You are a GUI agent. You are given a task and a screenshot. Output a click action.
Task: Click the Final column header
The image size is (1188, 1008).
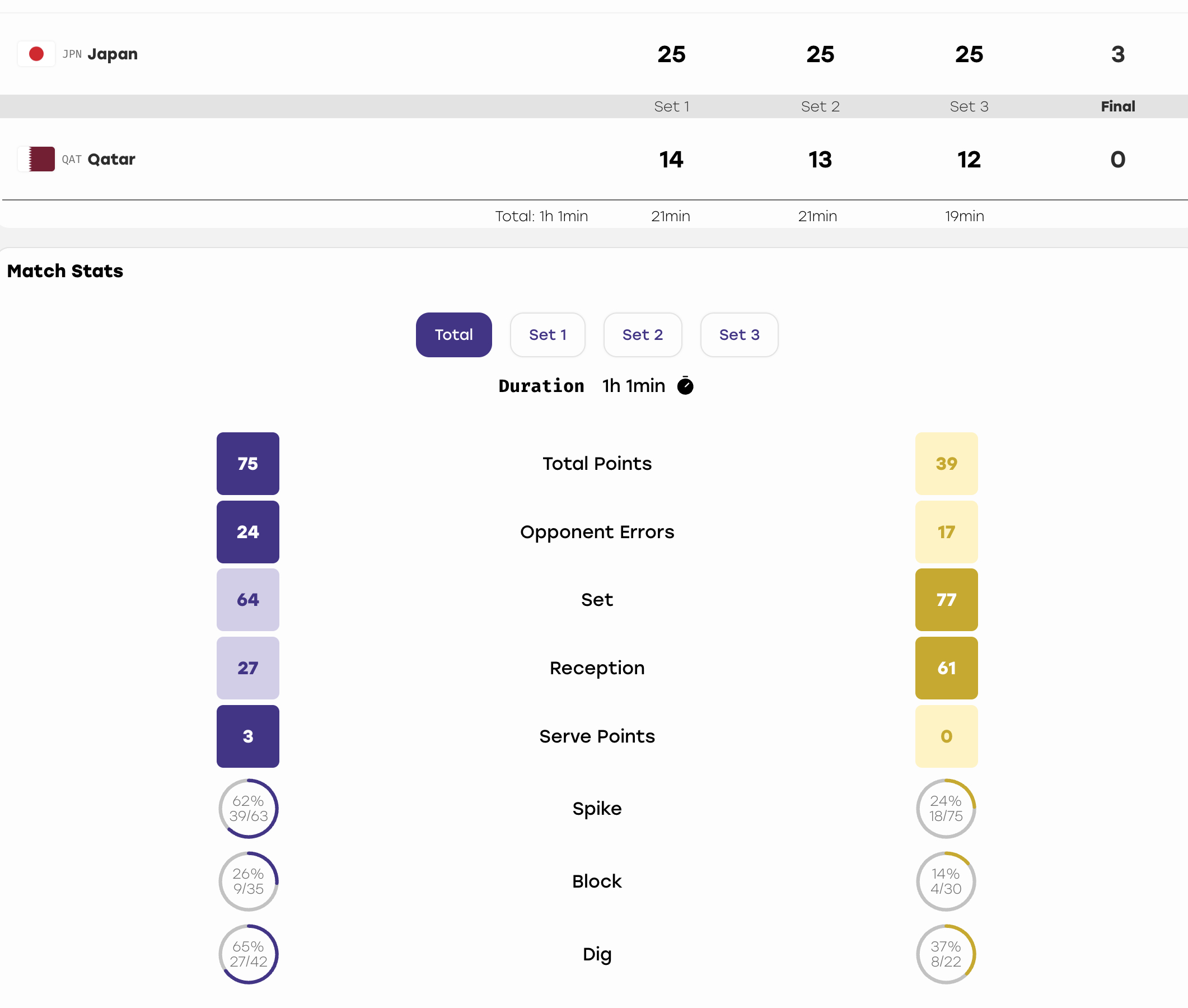pyautogui.click(x=1118, y=106)
